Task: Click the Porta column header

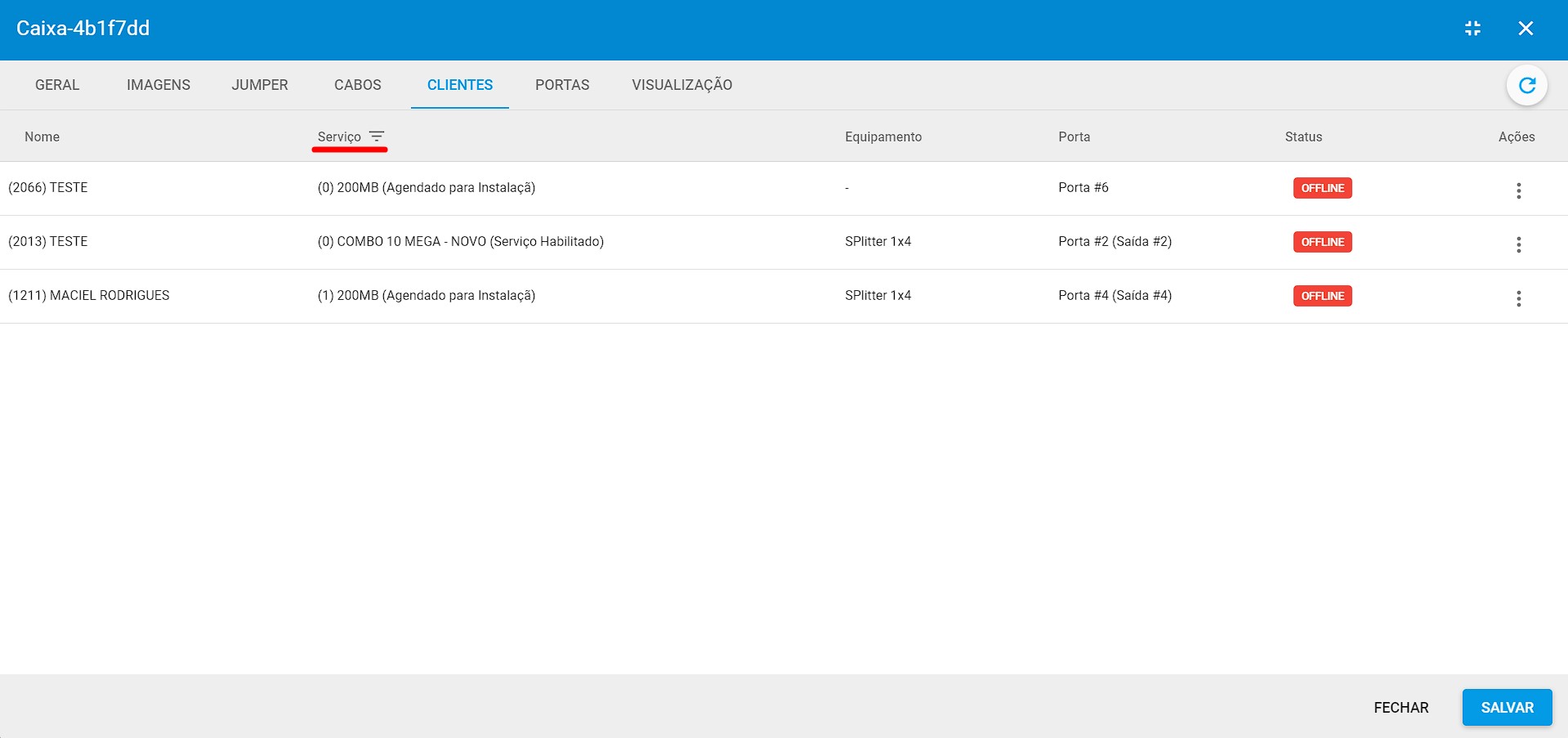Action: click(1074, 136)
